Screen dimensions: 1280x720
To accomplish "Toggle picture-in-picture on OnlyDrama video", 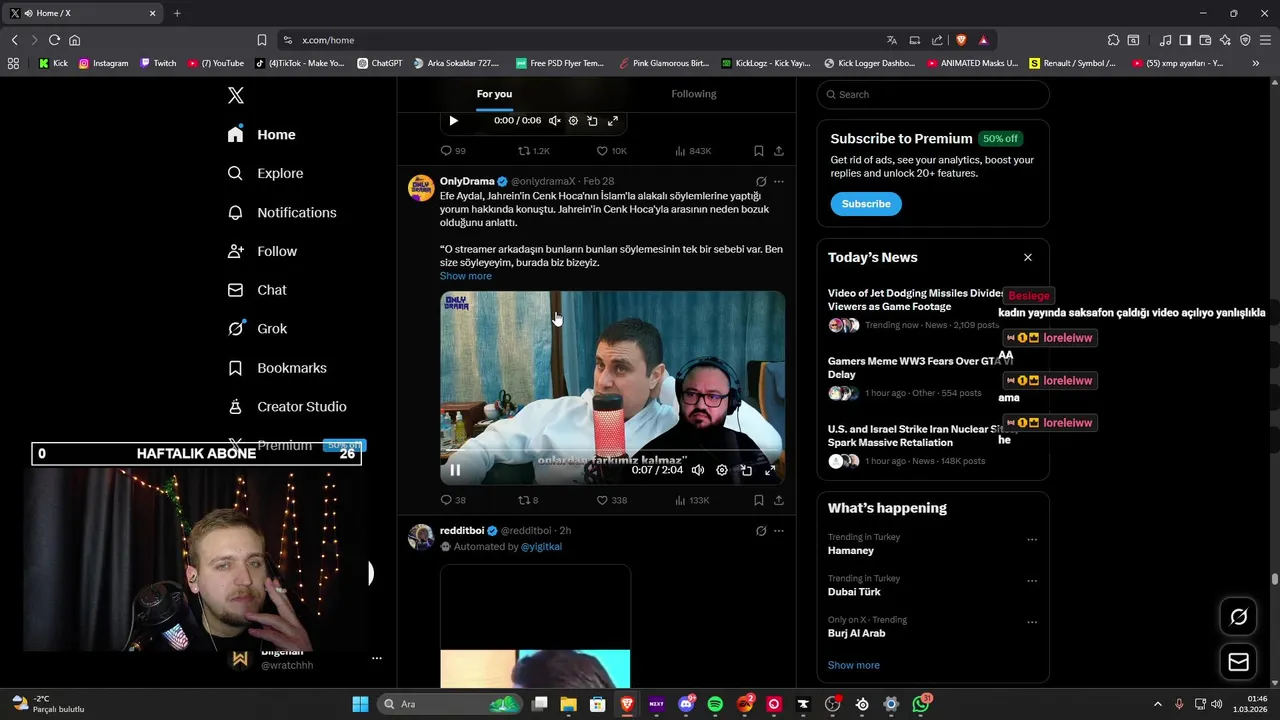I will [746, 470].
